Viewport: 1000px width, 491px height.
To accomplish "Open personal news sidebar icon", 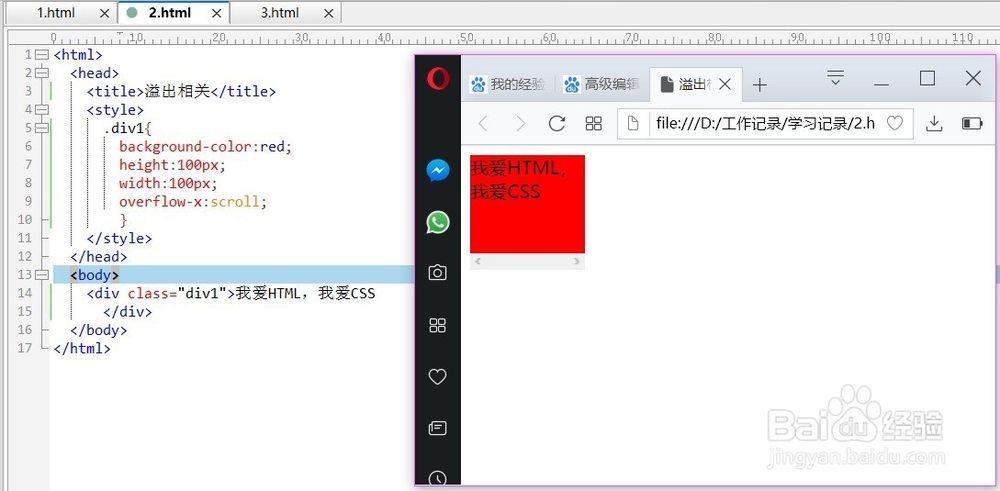I will pyautogui.click(x=438, y=428).
